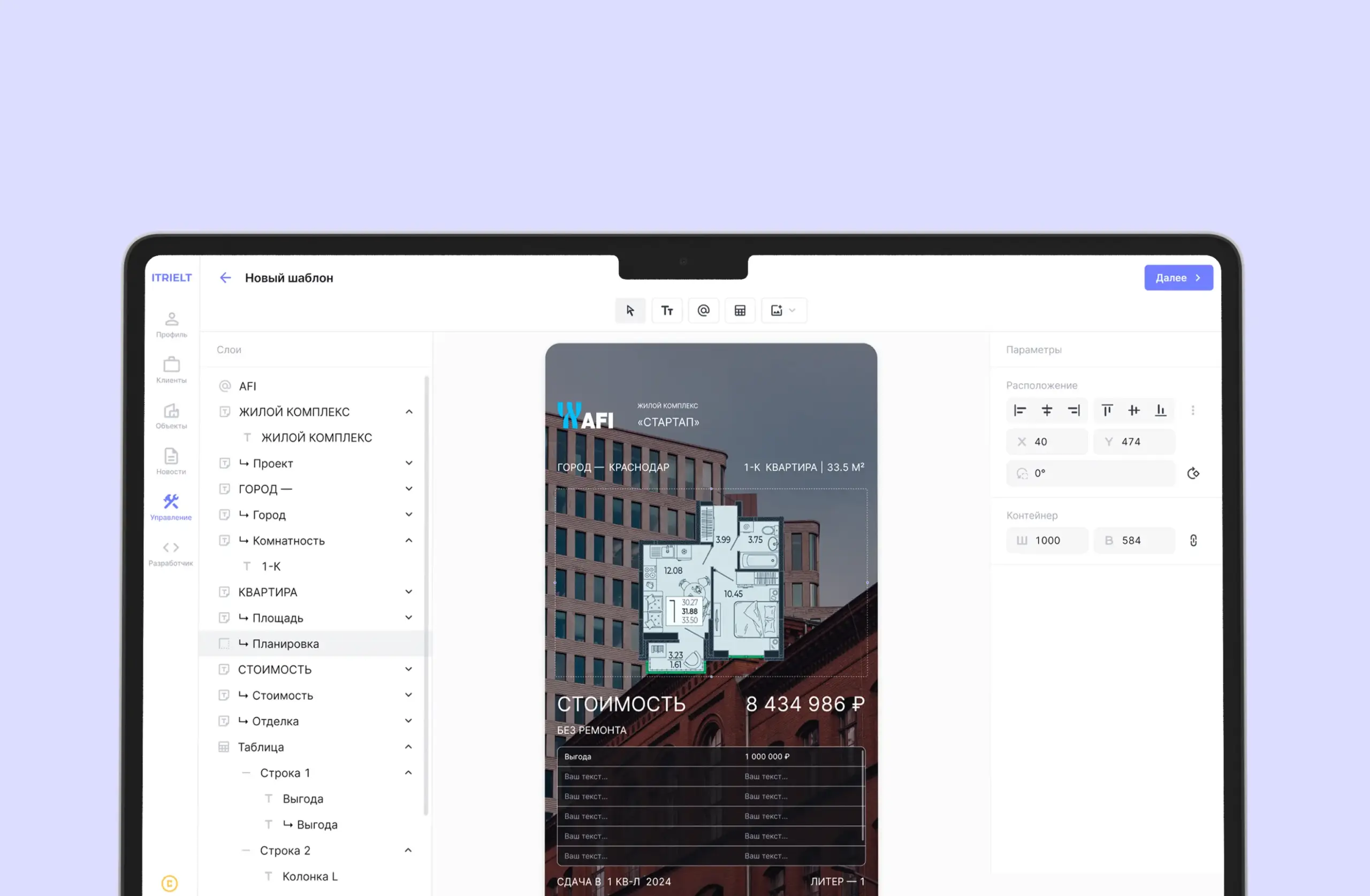Collapse the ЖИЛОЙ КОМПЛЕКС layer group
The height and width of the screenshot is (896, 1370).
409,412
